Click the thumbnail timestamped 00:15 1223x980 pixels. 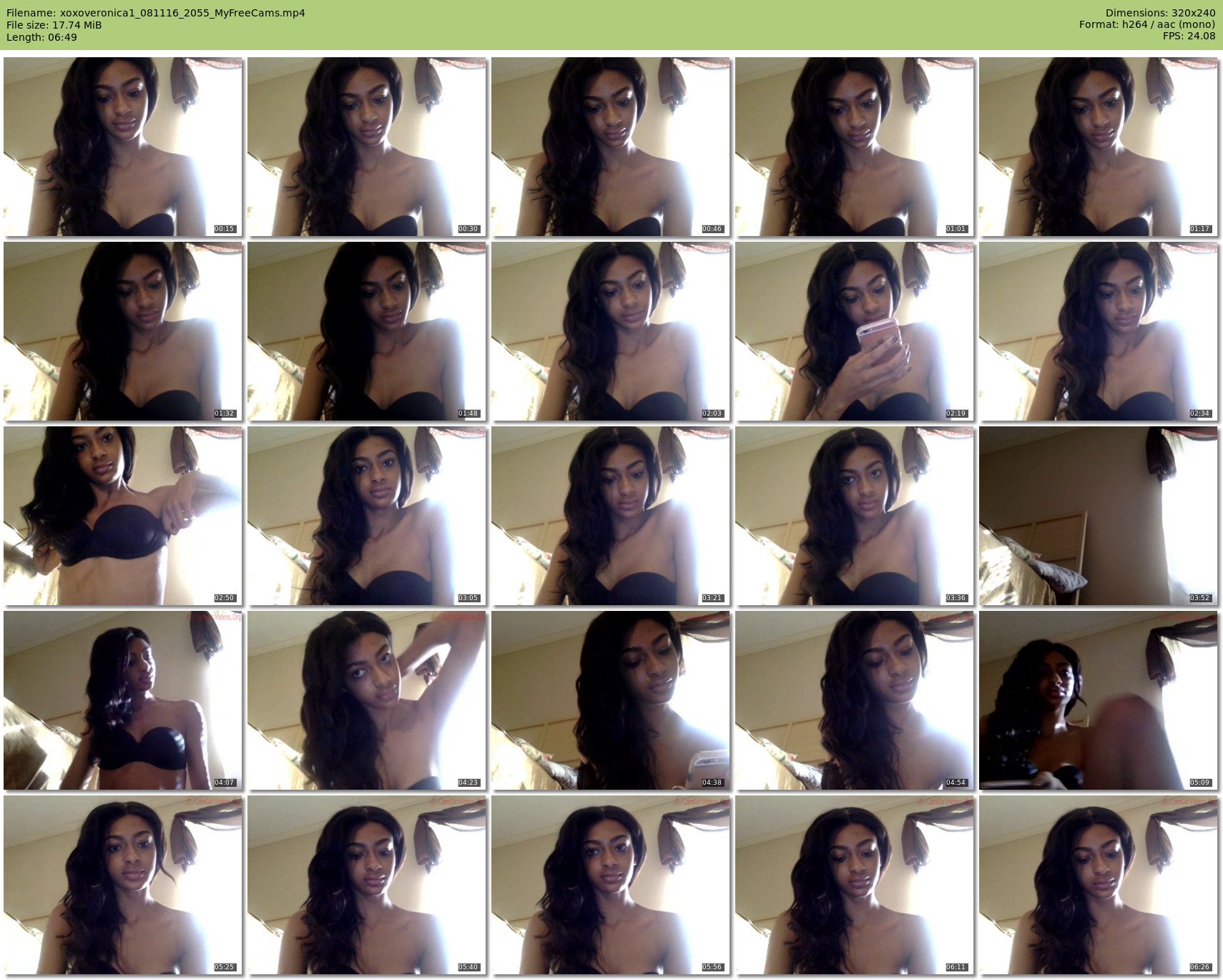pyautogui.click(x=123, y=147)
